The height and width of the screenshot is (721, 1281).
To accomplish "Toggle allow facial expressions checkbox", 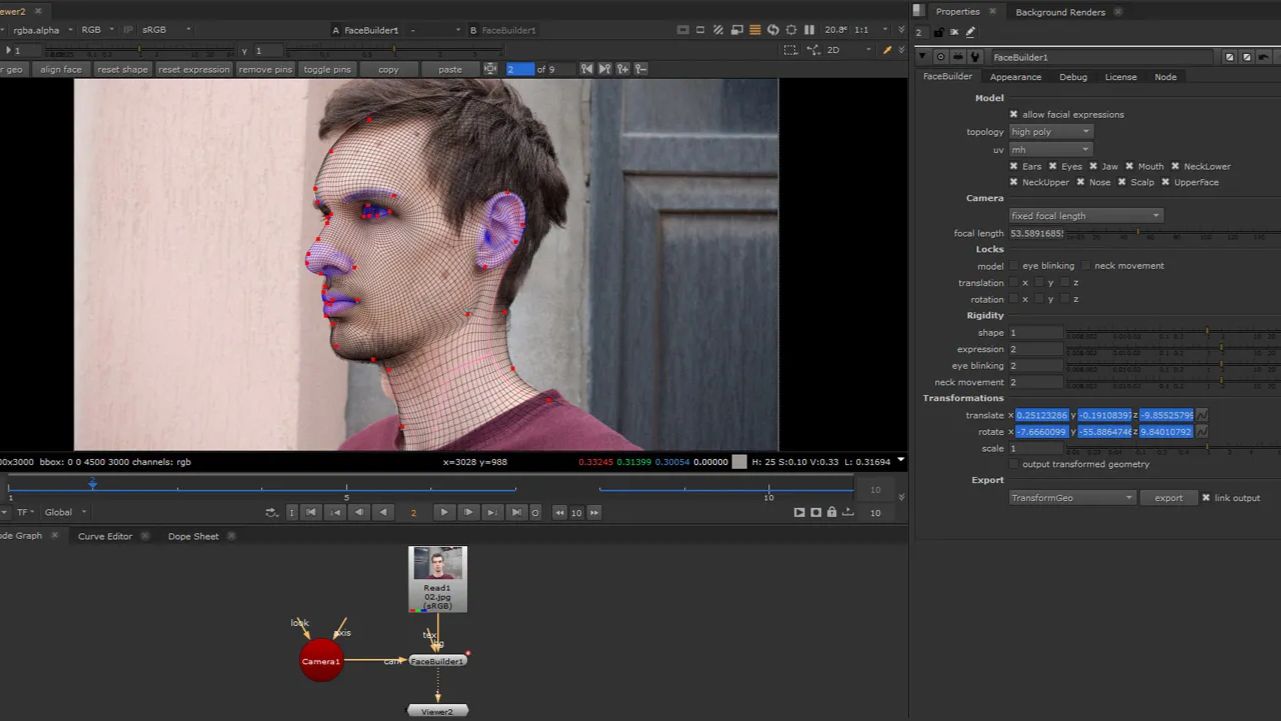I will (1014, 114).
